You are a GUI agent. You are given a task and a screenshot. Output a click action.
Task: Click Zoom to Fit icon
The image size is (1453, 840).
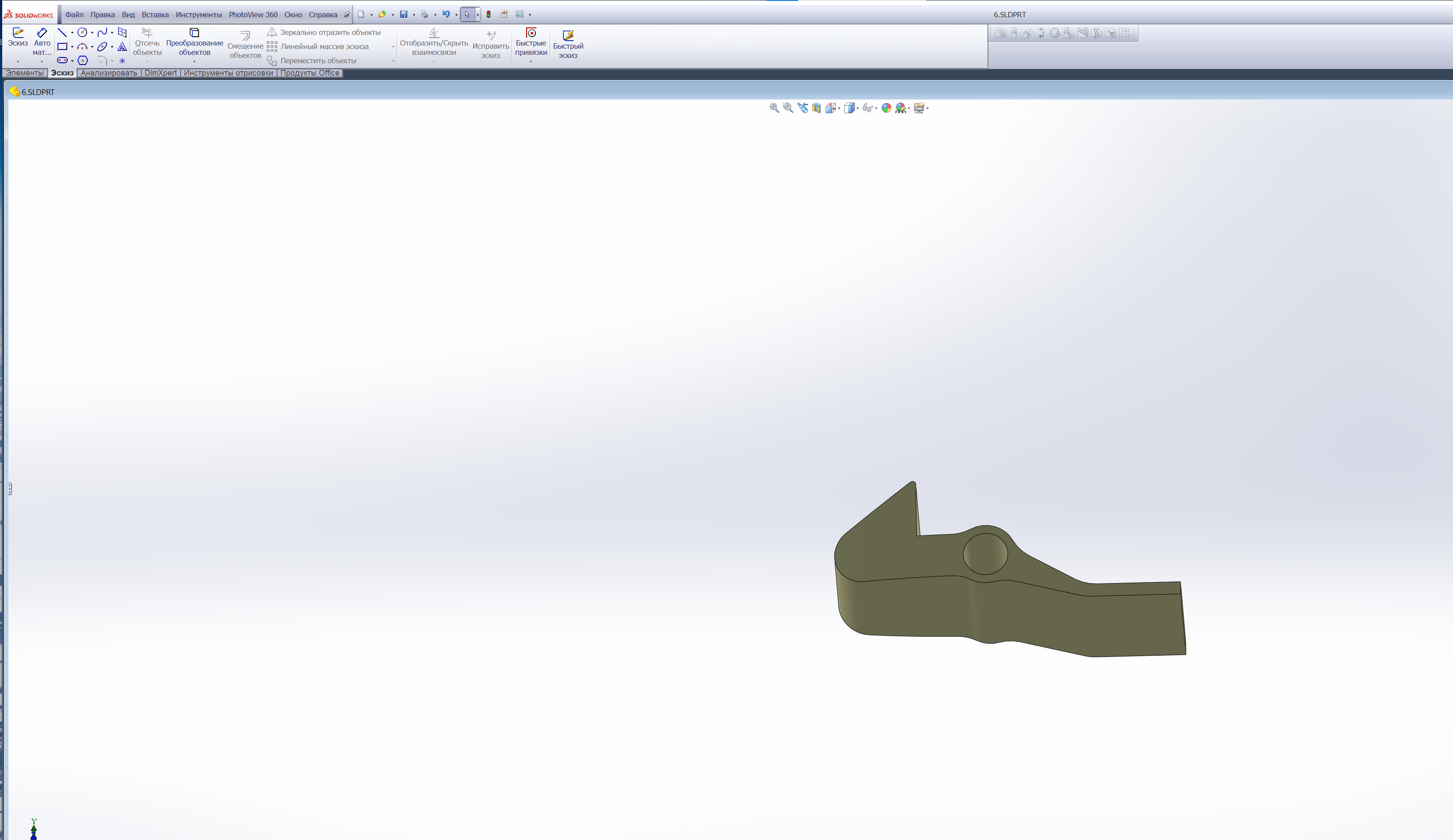(x=774, y=108)
